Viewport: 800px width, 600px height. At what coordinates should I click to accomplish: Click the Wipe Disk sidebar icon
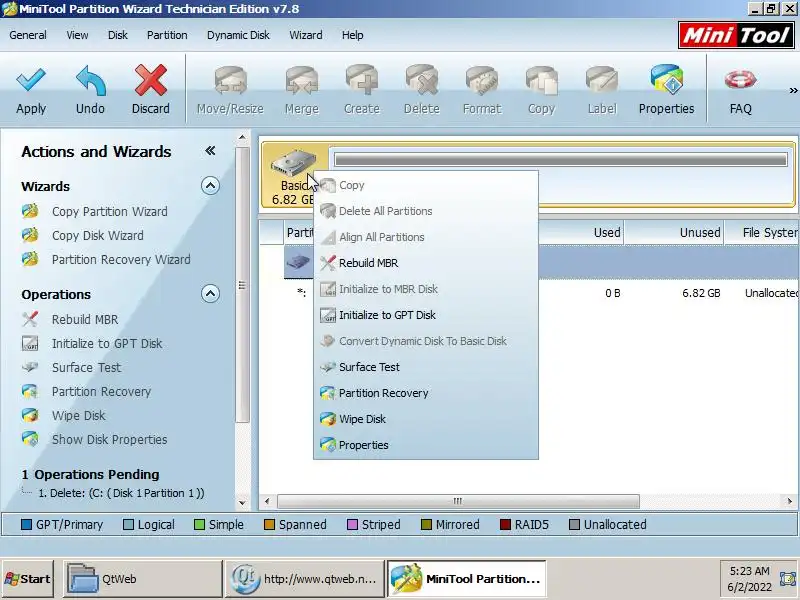coord(30,415)
